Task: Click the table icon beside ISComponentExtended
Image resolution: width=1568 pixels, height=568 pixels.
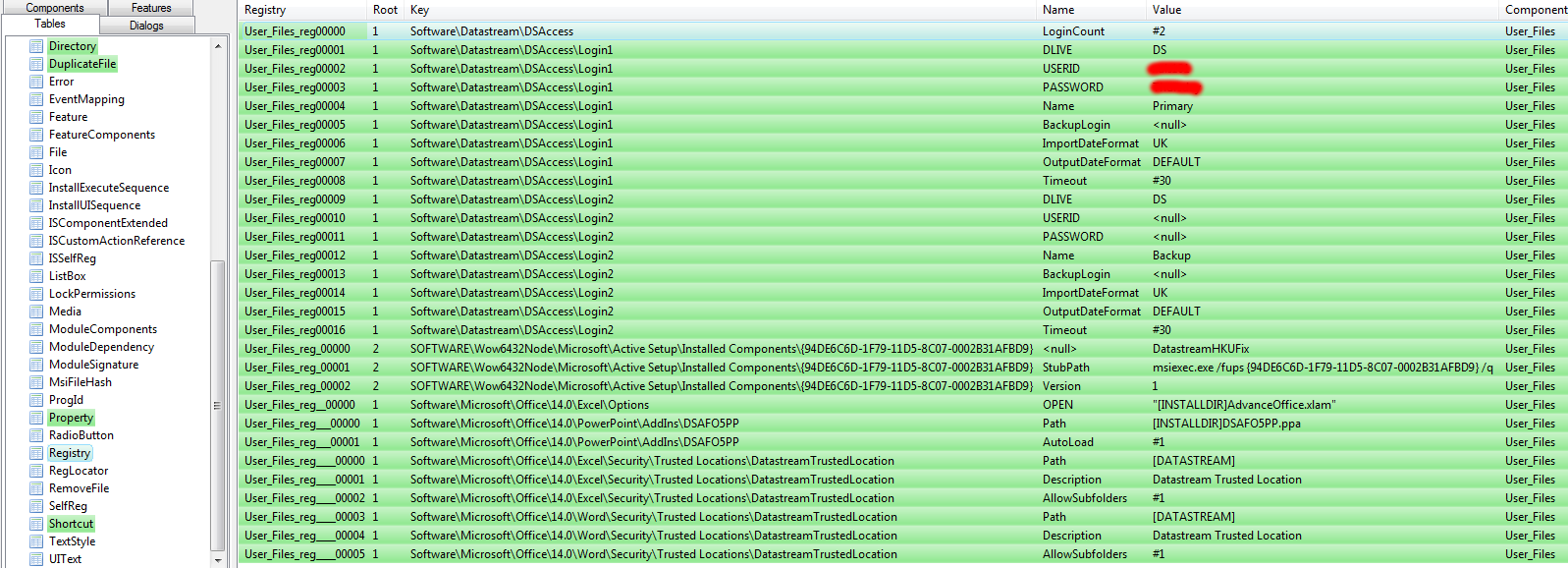Action: [x=36, y=223]
